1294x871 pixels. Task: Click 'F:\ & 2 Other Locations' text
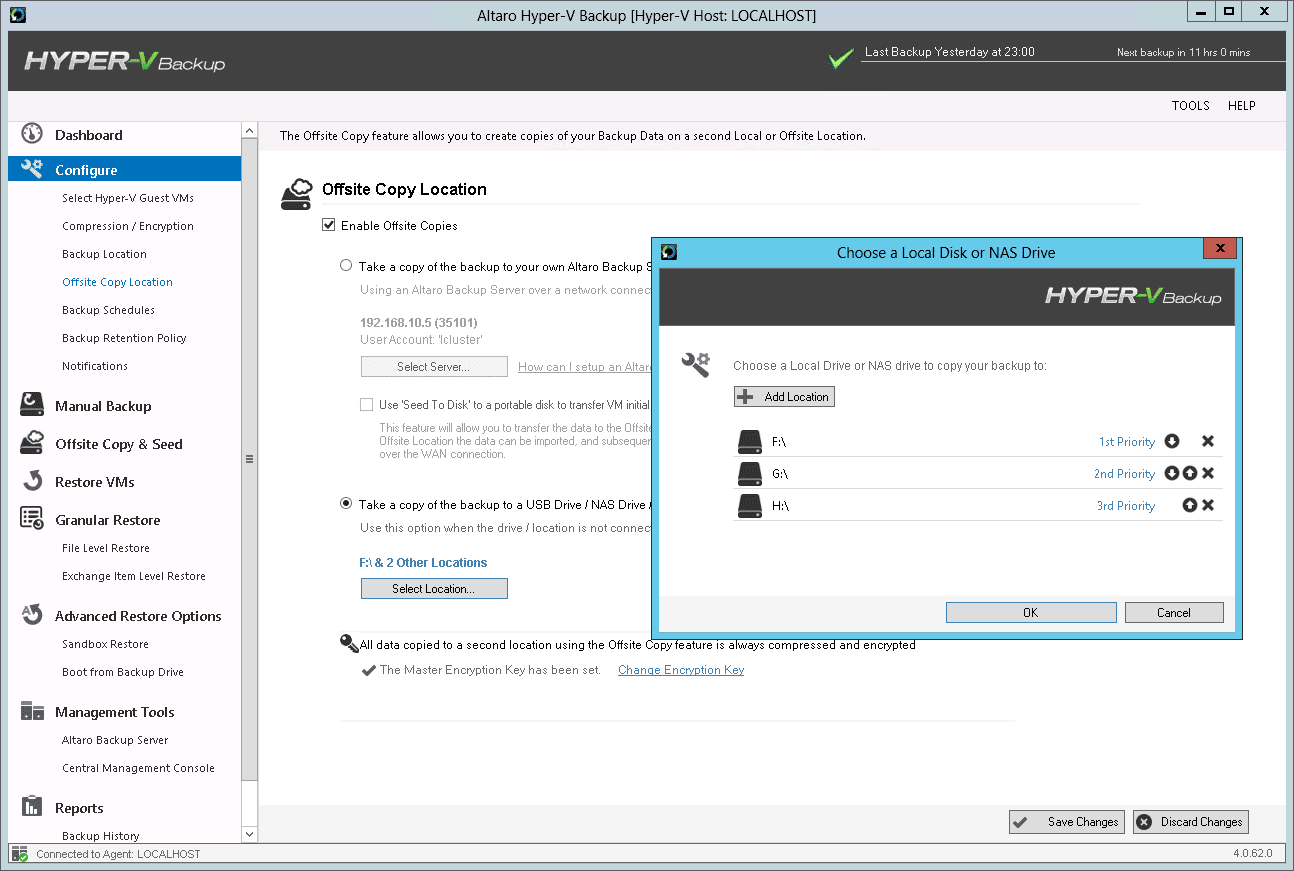(x=423, y=563)
